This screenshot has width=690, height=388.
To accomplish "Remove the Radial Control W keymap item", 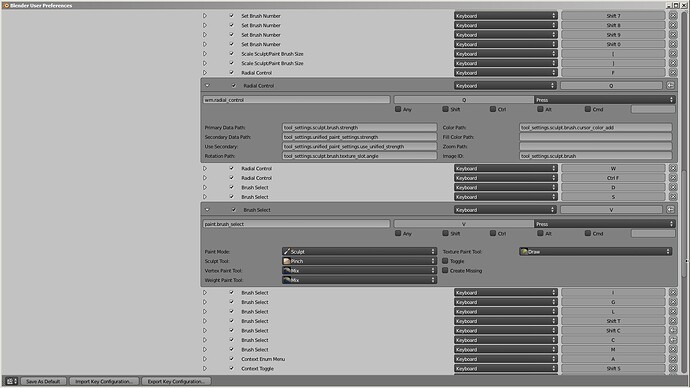I will tap(673, 168).
